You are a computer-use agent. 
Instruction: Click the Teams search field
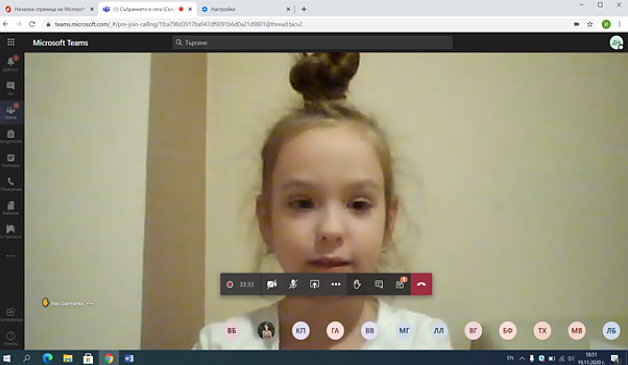coord(313,42)
